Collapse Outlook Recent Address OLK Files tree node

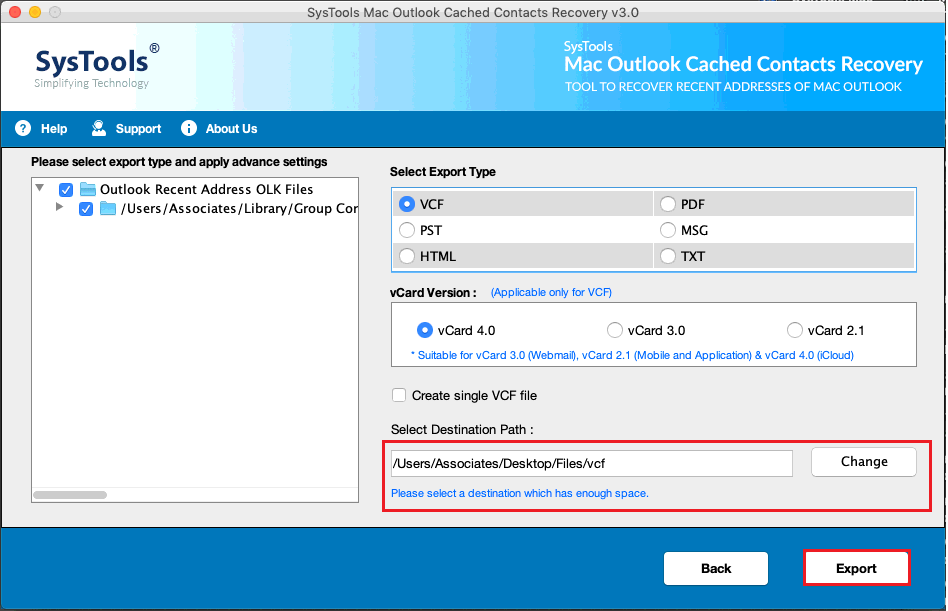pyautogui.click(x=40, y=188)
